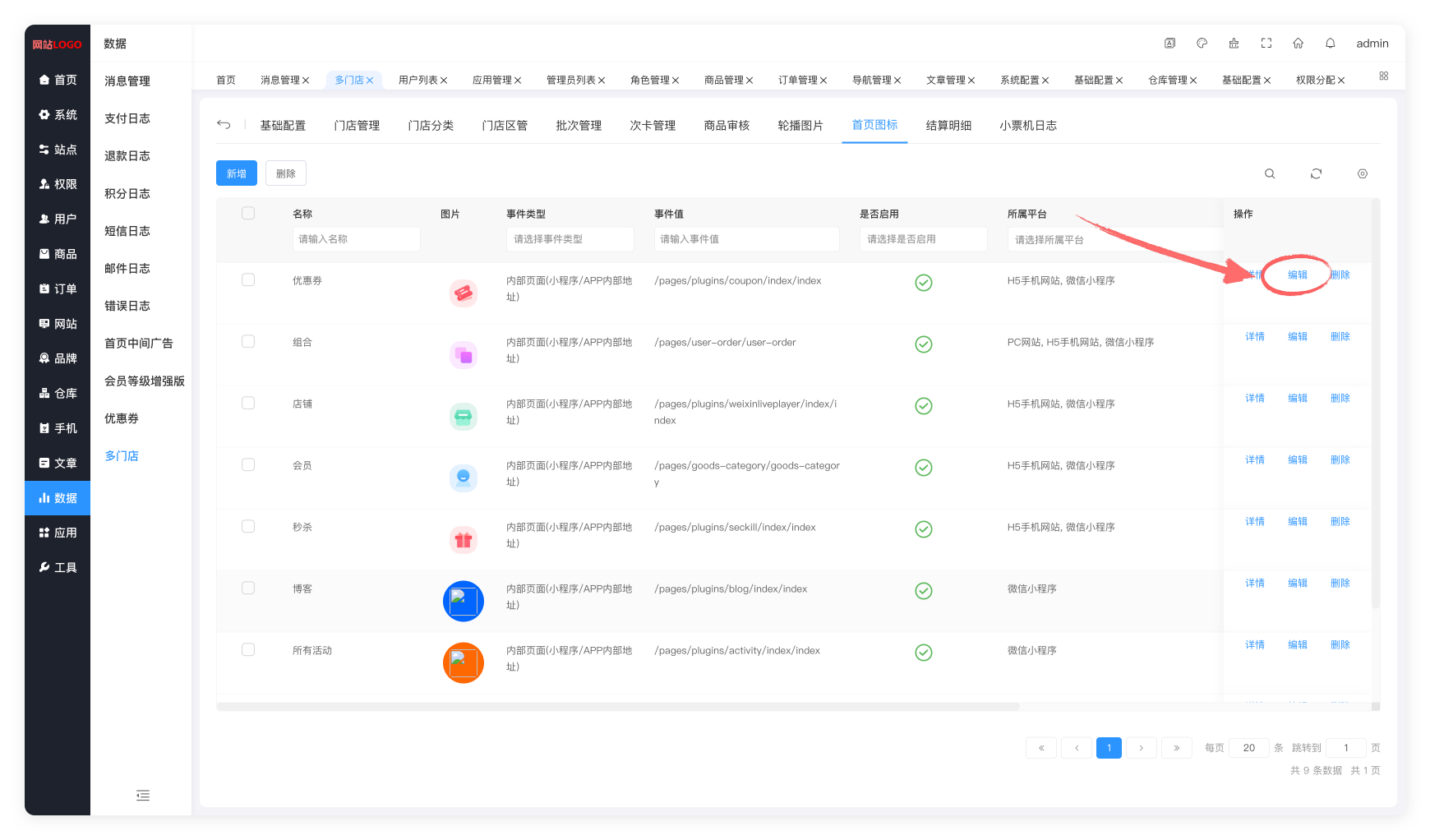Open the 是否启用 filter dropdown
1430x840 pixels.
click(923, 239)
